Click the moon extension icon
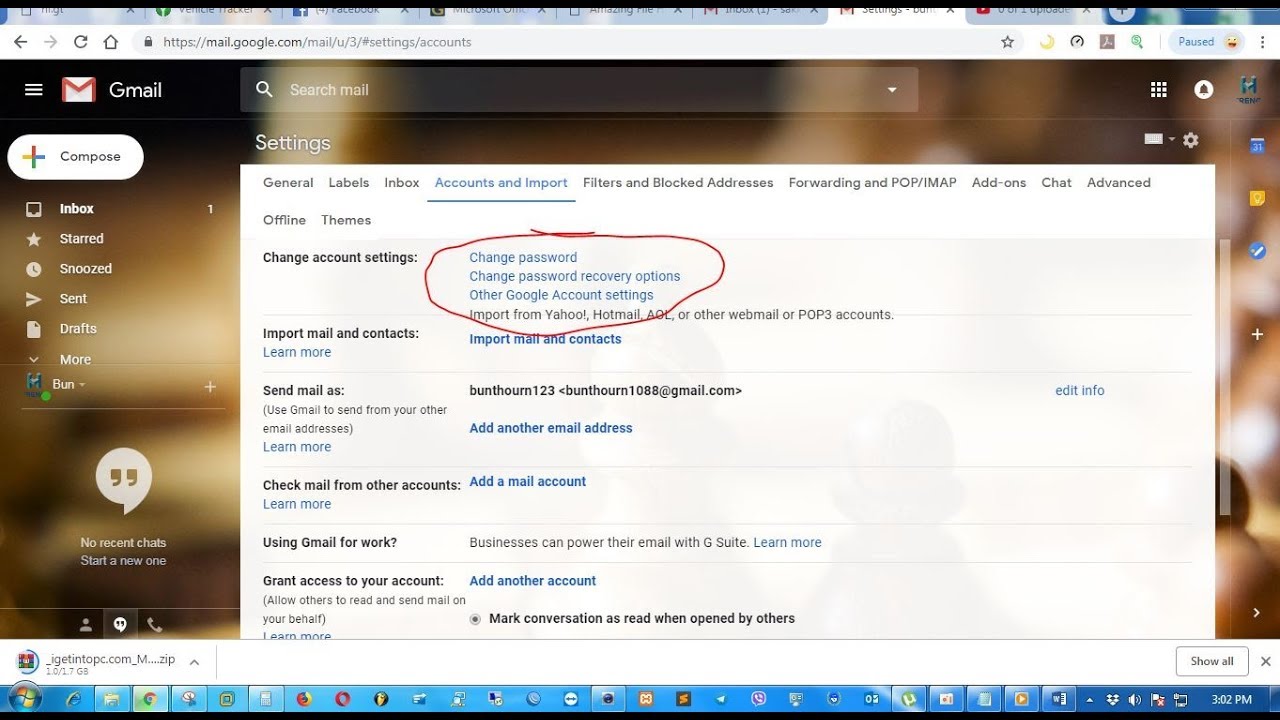Viewport: 1280px width, 720px height. tap(1047, 42)
